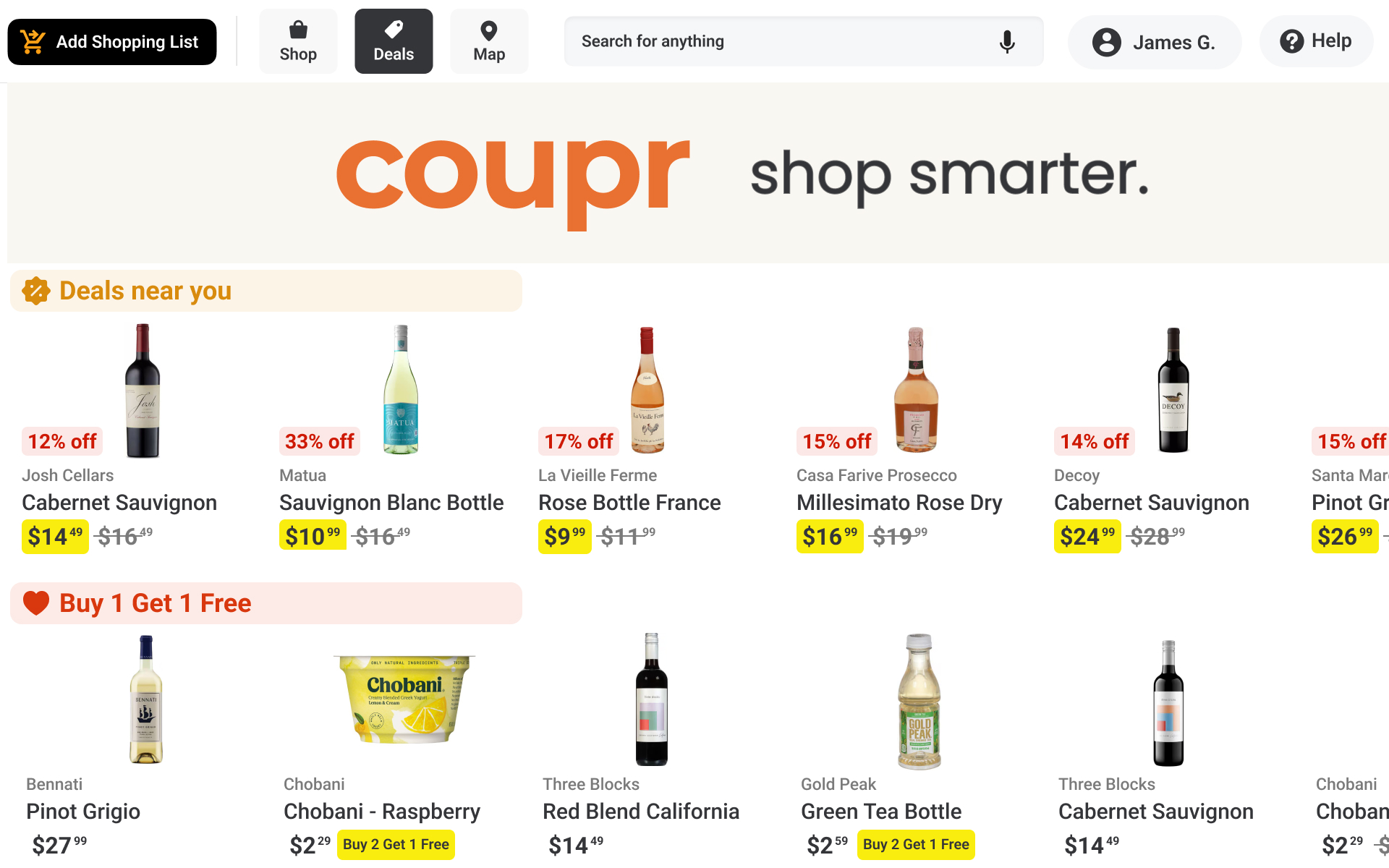Click the yellow $9.99 price tag on Rose Bottle France
Screen dimensions: 1389x868
tap(564, 537)
